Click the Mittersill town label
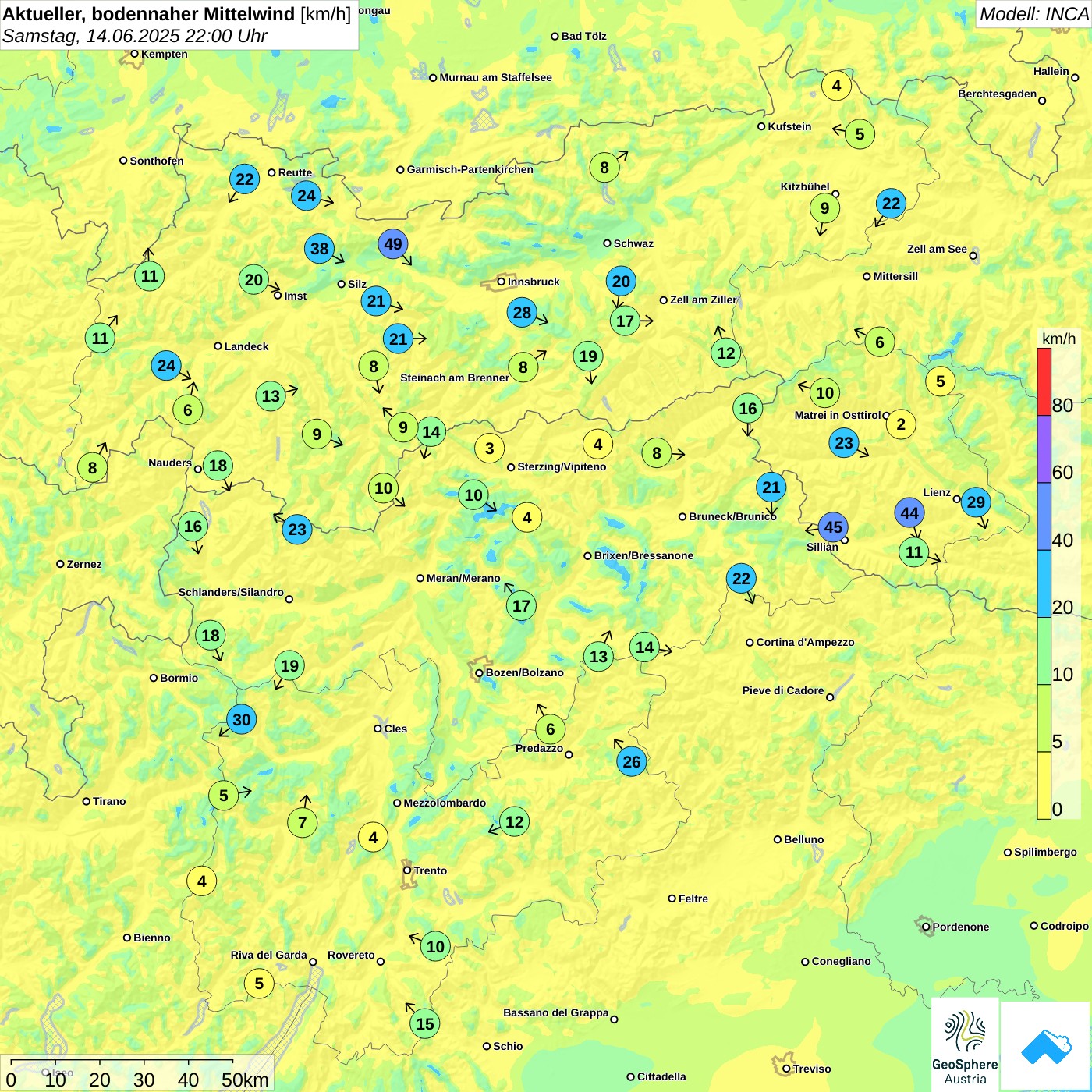 point(895,276)
